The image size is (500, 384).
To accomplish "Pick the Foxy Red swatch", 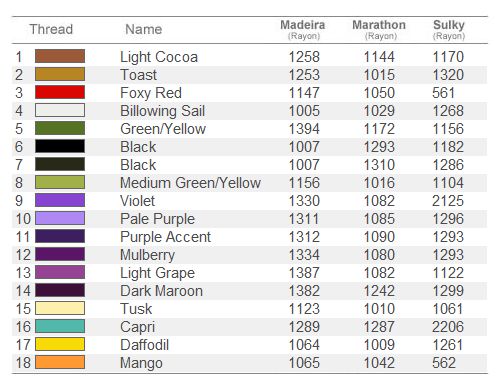I will coord(60,92).
